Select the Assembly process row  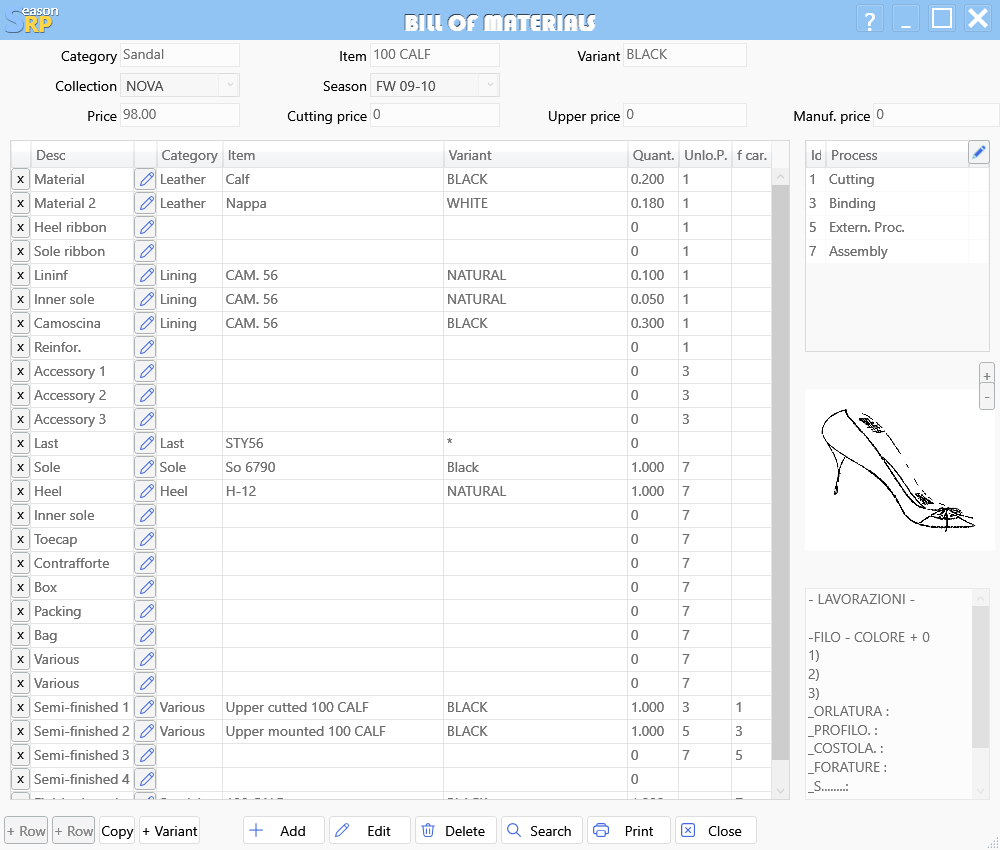pos(897,251)
